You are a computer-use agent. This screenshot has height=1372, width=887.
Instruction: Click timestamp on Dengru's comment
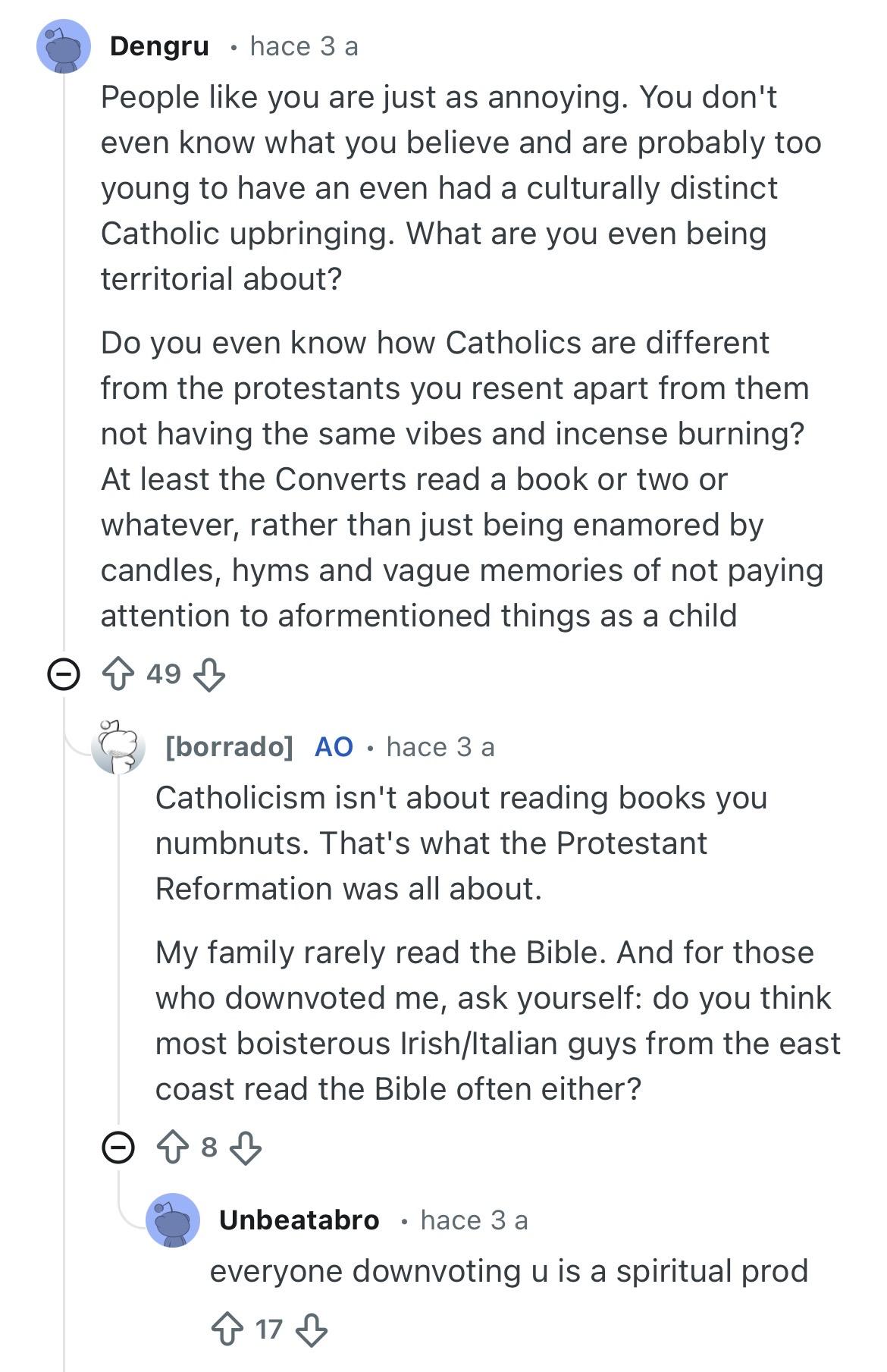pos(304,47)
